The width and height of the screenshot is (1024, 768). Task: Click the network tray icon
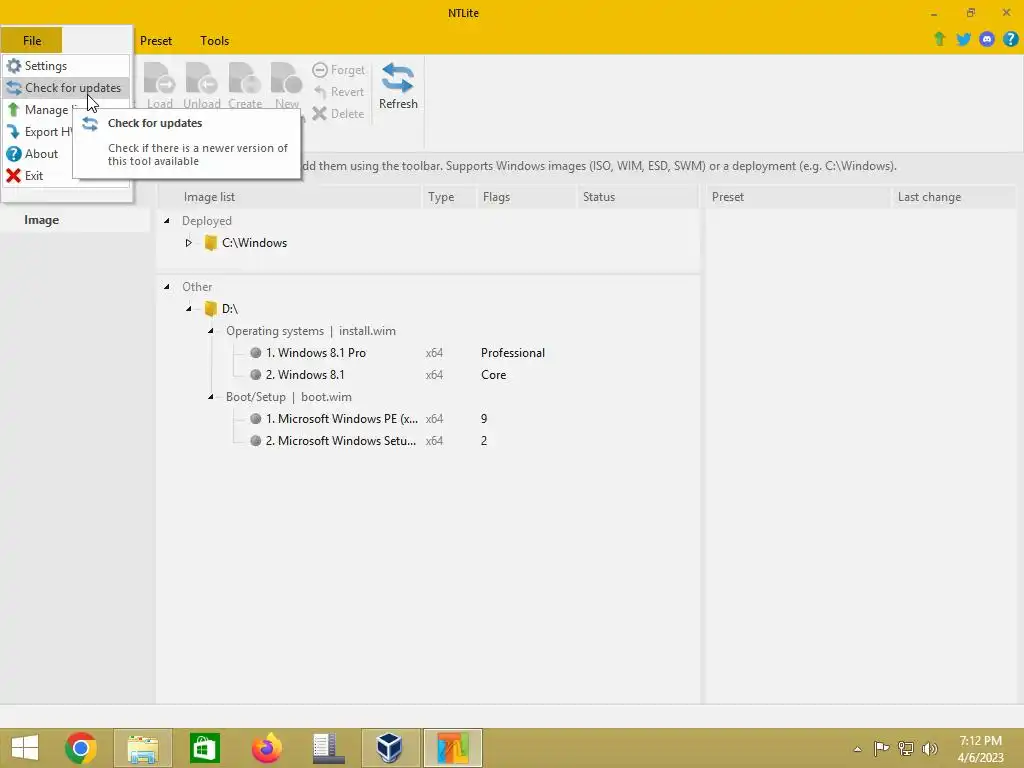[906, 748]
